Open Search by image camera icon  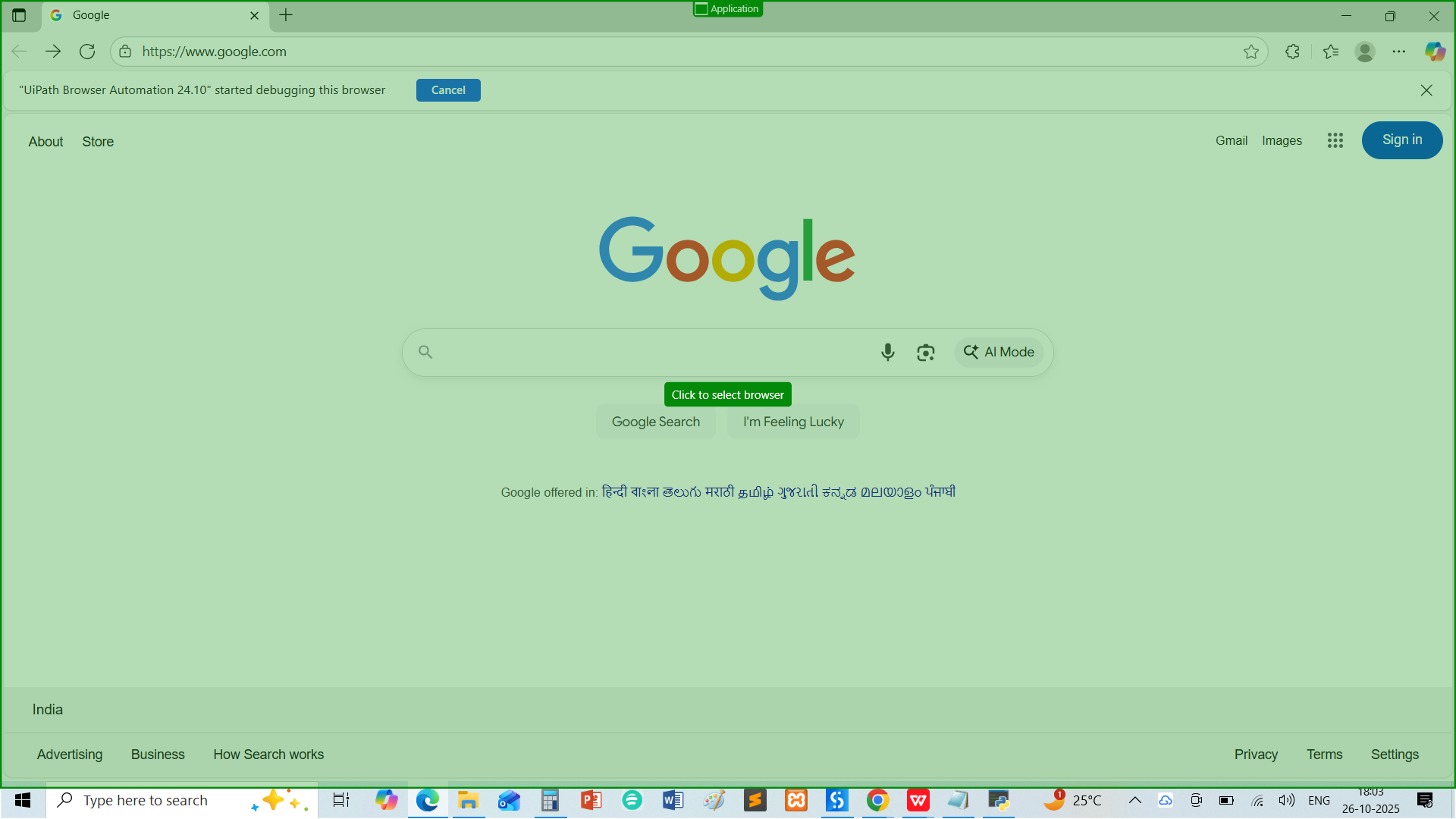click(925, 353)
